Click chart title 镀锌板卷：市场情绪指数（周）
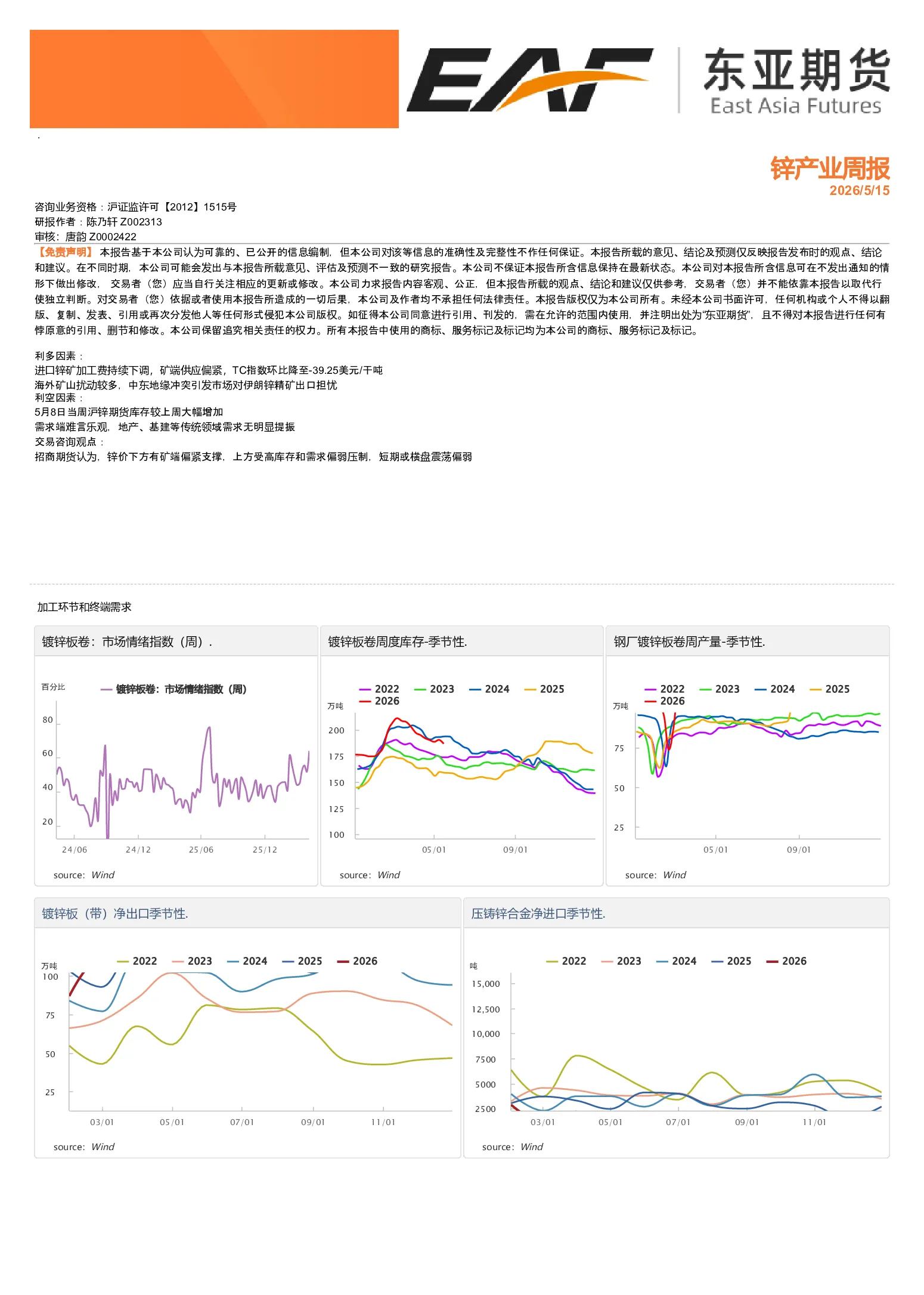The width and height of the screenshot is (924, 1295). point(127,642)
